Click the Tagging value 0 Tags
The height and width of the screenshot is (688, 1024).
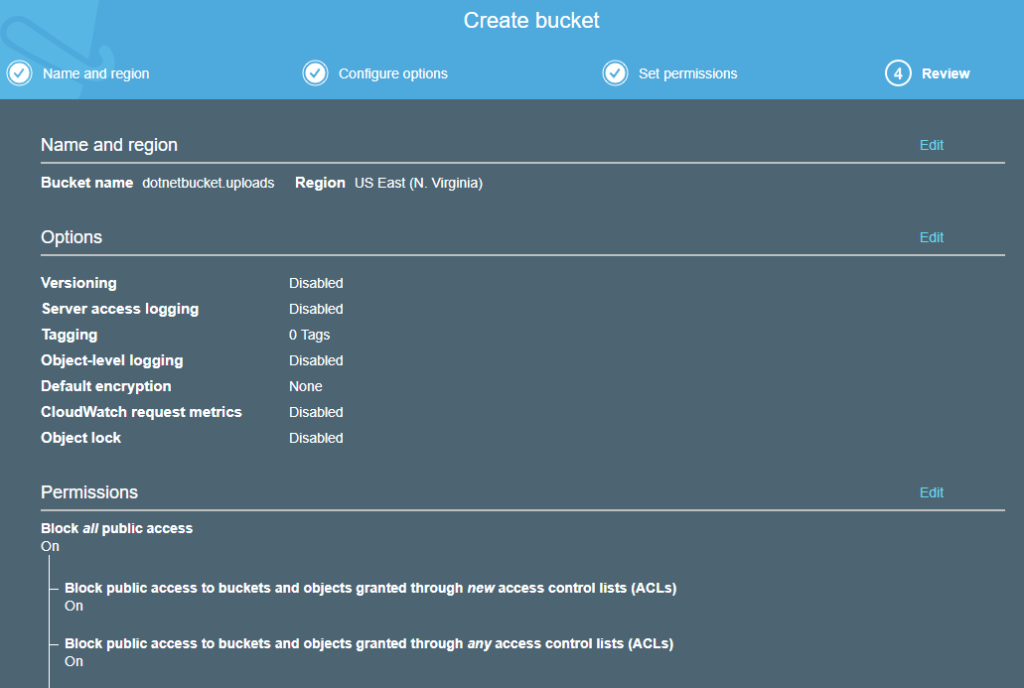click(x=310, y=335)
